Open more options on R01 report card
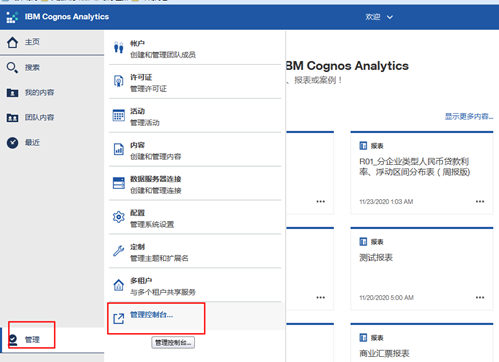Image resolution: width=499 pixels, height=362 pixels. tap(480, 201)
